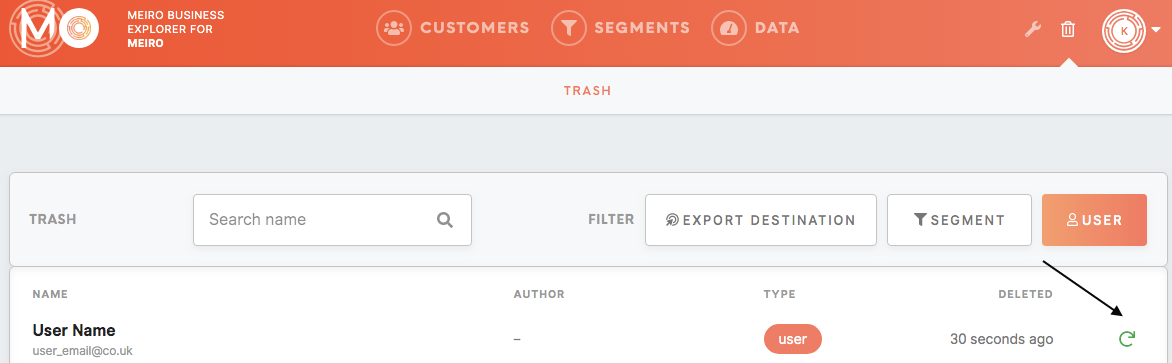Viewport: 1172px width, 363px height.
Task: Select the User Name row title
Action: pos(74,330)
